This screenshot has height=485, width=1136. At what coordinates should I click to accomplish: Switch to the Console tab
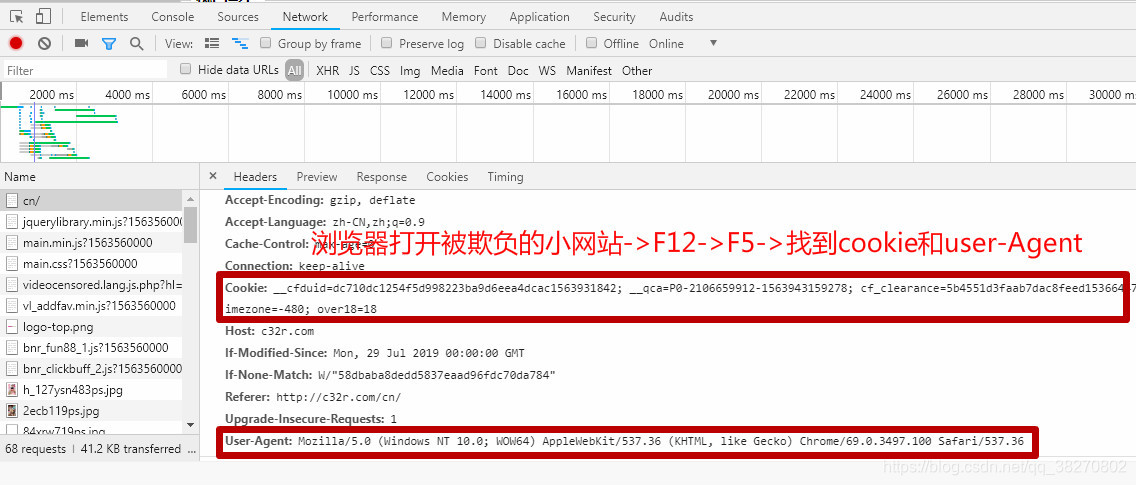point(172,17)
